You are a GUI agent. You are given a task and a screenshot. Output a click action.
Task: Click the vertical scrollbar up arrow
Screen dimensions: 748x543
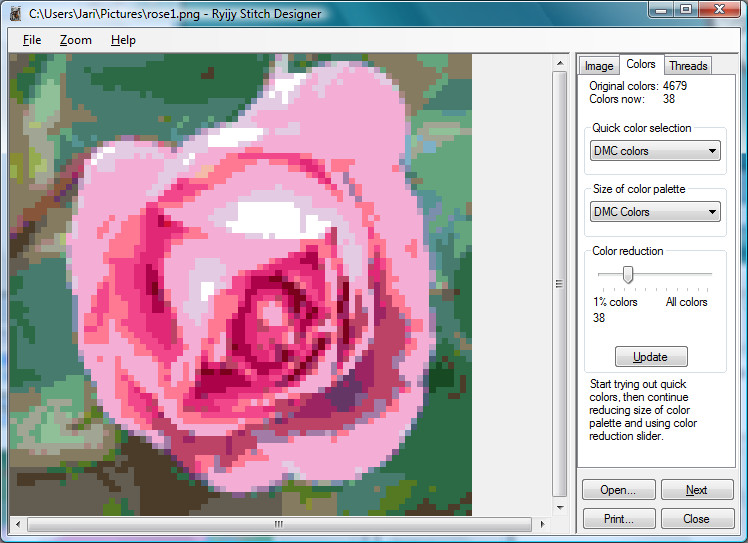click(560, 63)
